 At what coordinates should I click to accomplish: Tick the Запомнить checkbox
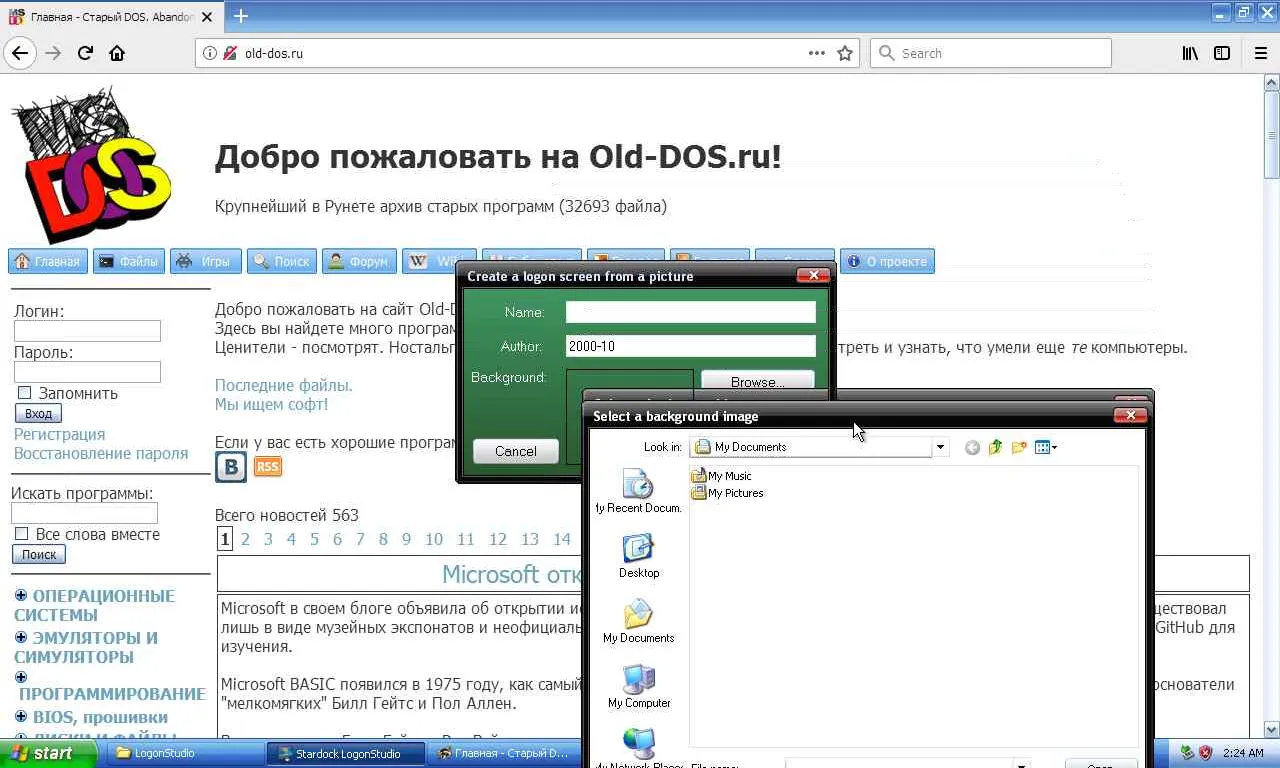pyautogui.click(x=24, y=393)
